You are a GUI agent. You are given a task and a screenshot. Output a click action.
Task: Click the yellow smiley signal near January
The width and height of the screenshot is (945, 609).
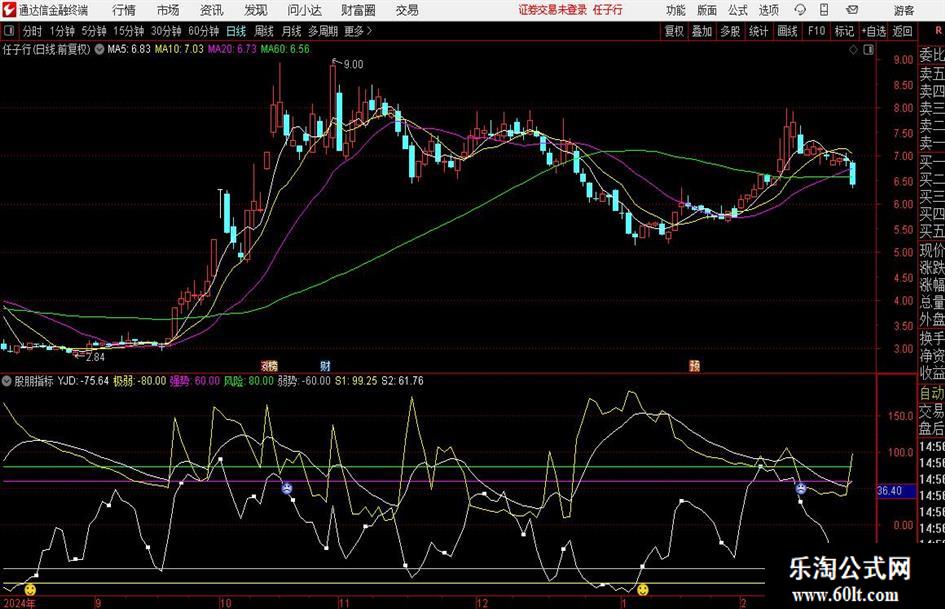[x=642, y=589]
